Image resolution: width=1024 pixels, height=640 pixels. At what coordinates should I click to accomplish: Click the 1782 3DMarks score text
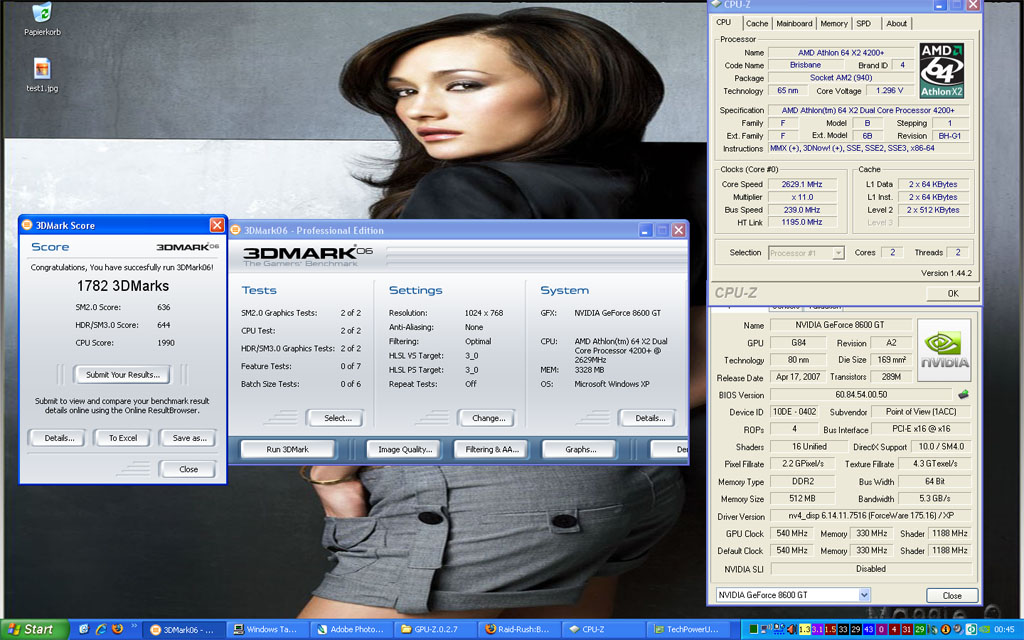(x=123, y=286)
